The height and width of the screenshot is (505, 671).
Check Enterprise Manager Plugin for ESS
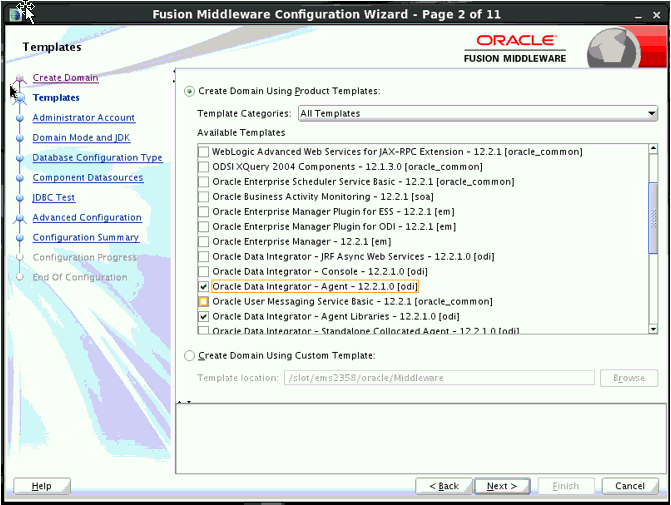(204, 211)
